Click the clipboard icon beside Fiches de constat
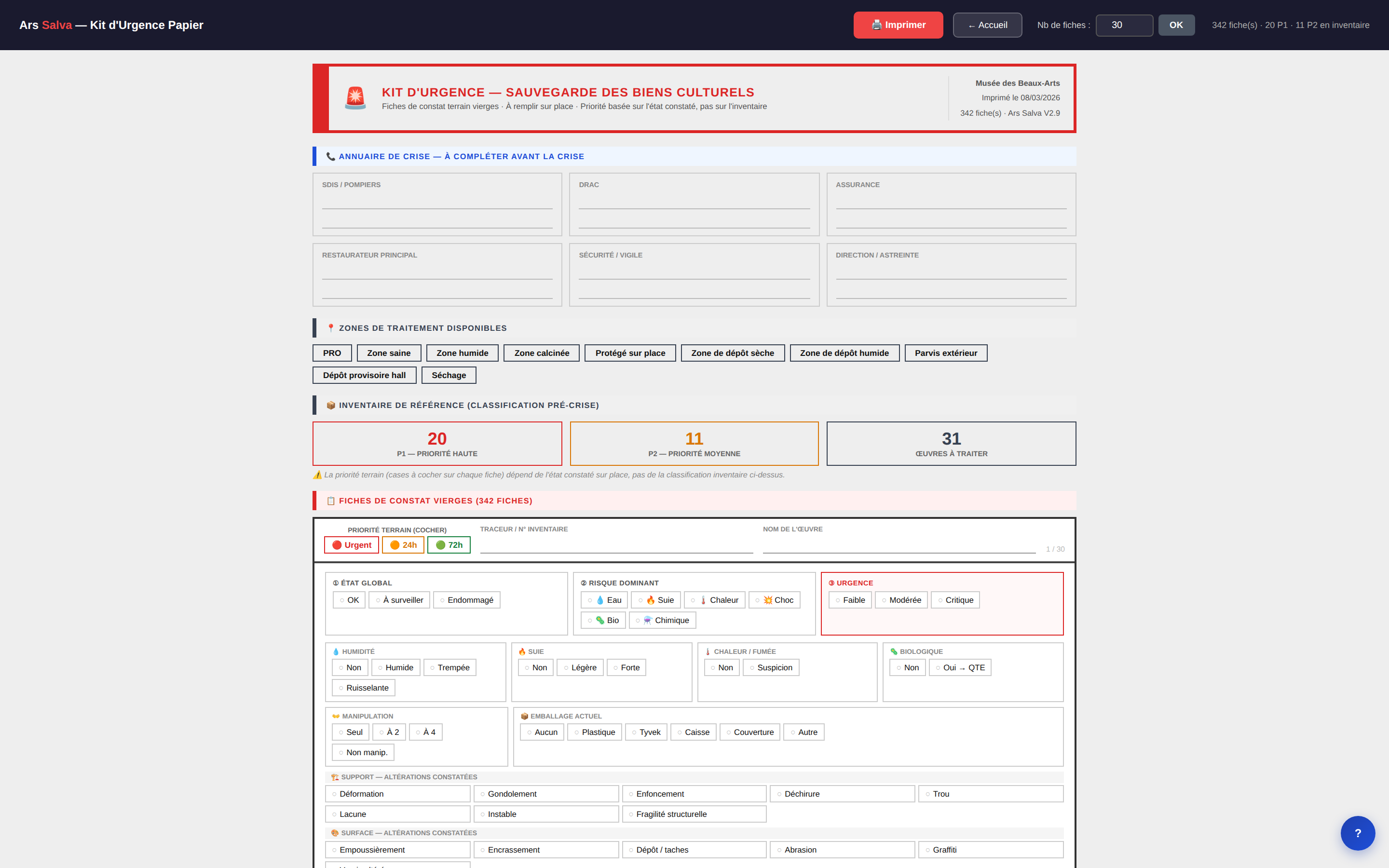The image size is (1389, 868). tap(330, 501)
